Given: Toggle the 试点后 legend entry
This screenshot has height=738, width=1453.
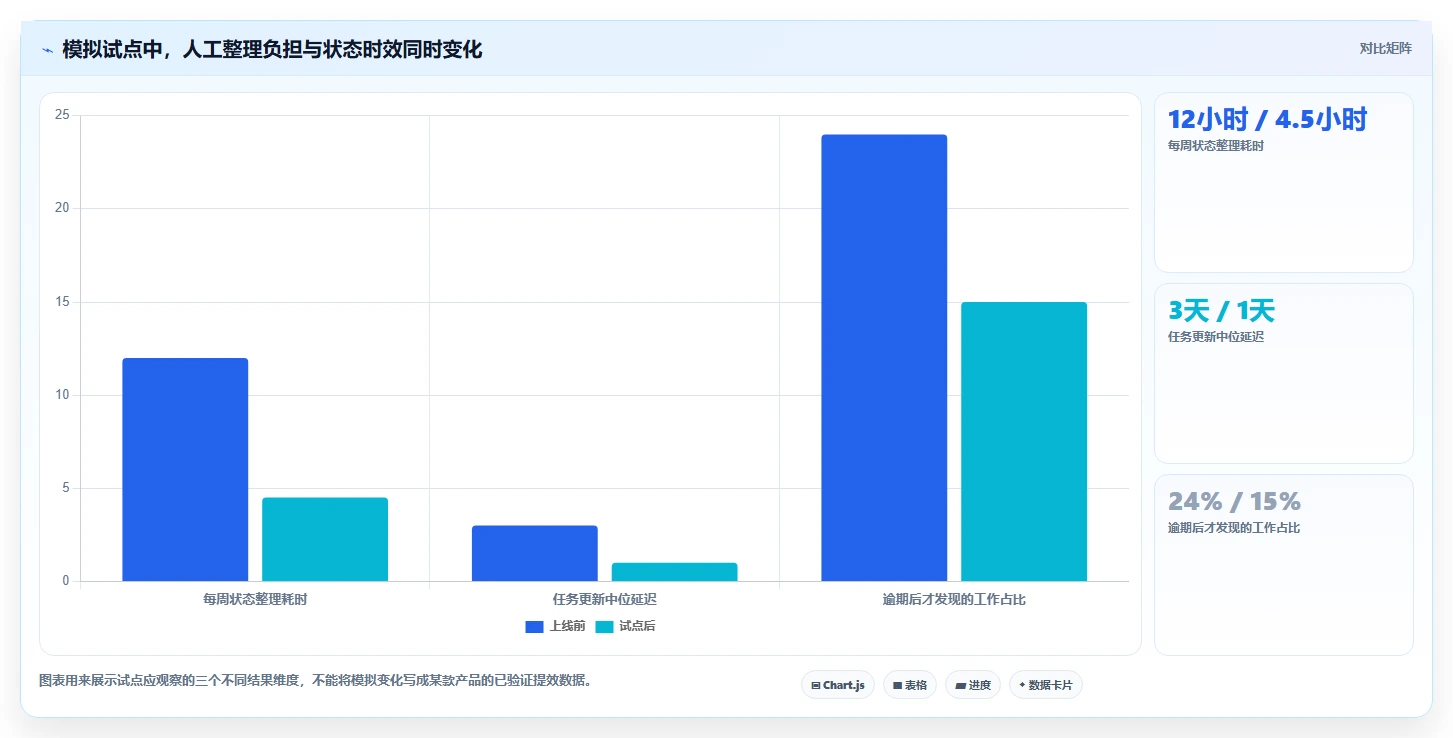Looking at the screenshot, I should [x=625, y=626].
